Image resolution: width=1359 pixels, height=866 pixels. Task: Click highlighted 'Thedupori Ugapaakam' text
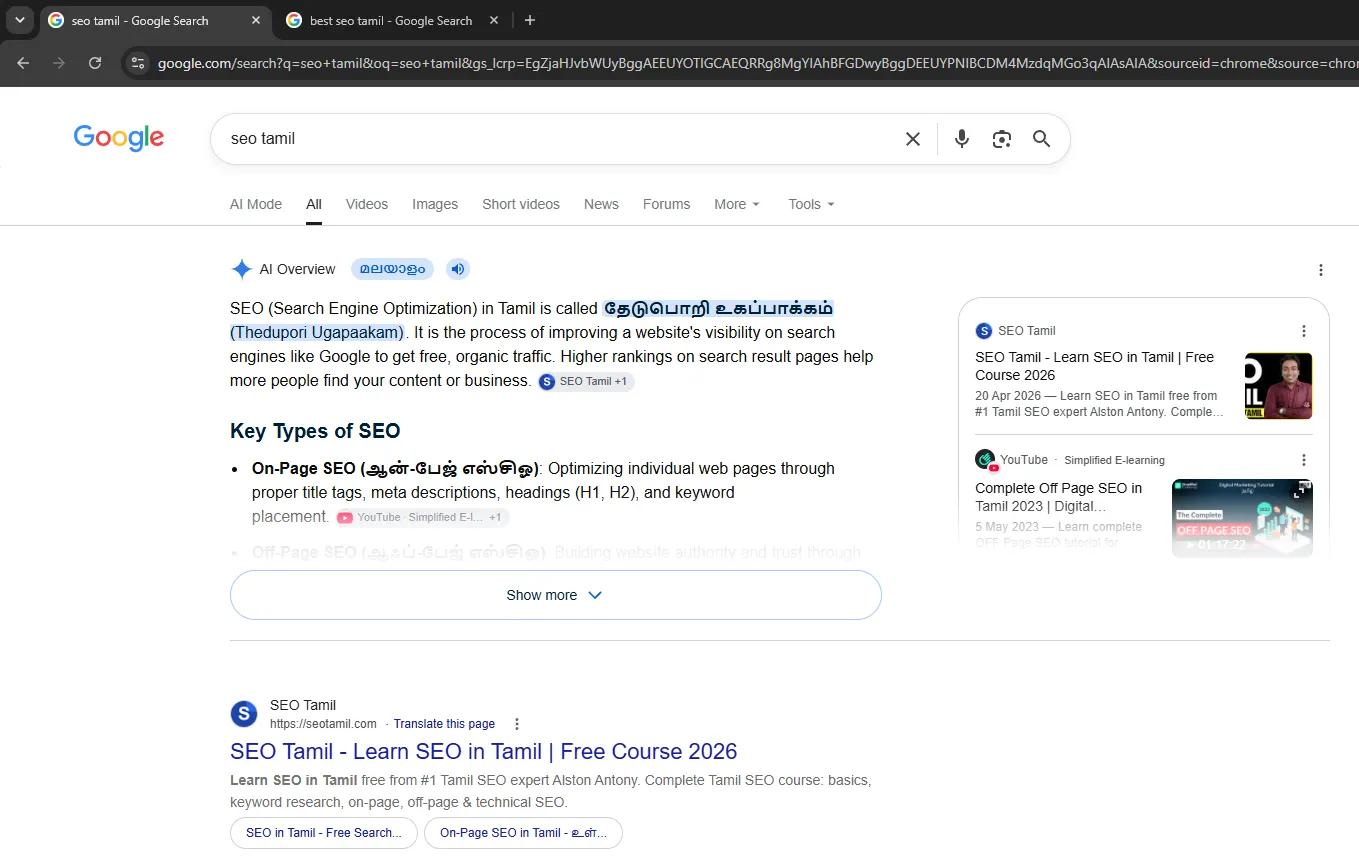[x=317, y=332]
